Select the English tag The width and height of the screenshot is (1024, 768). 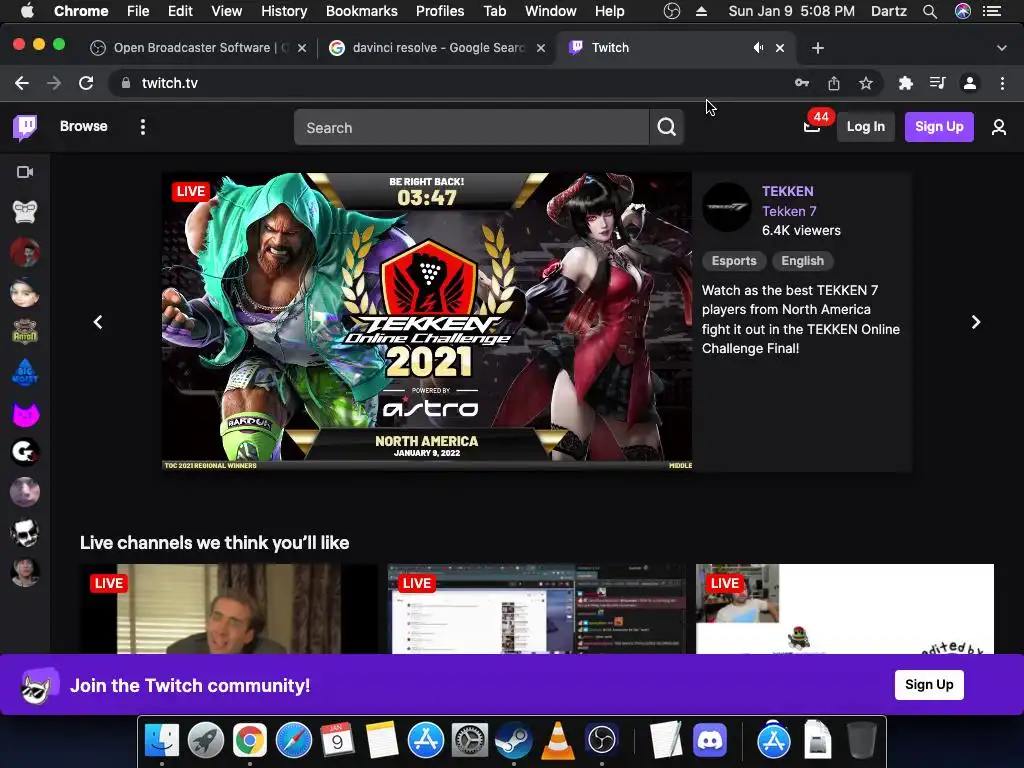(x=803, y=261)
